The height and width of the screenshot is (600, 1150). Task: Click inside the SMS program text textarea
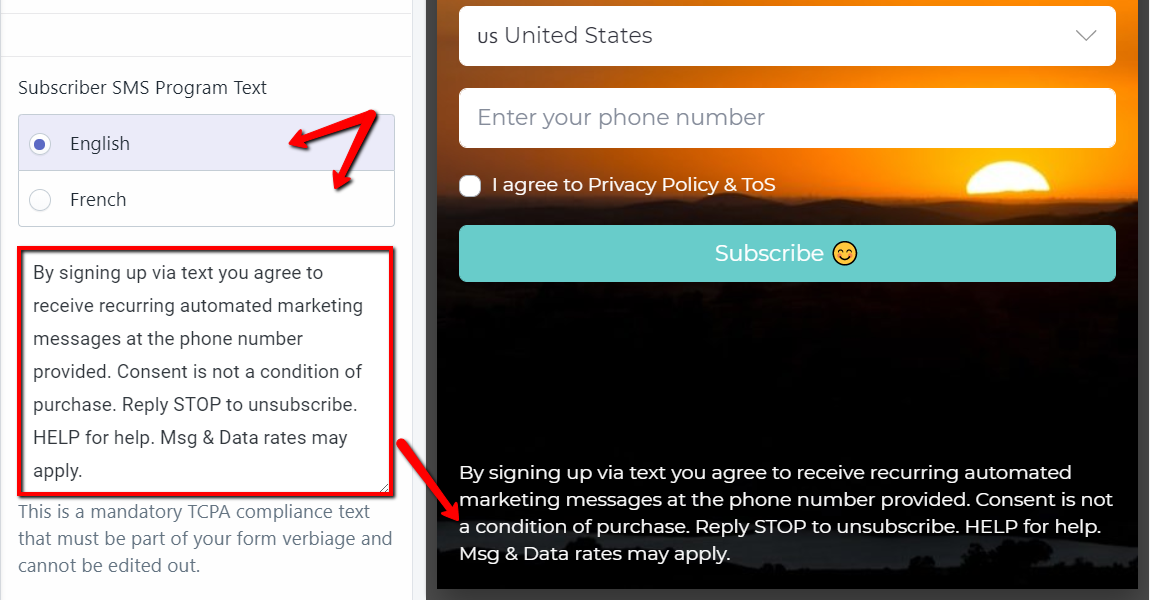click(205, 371)
